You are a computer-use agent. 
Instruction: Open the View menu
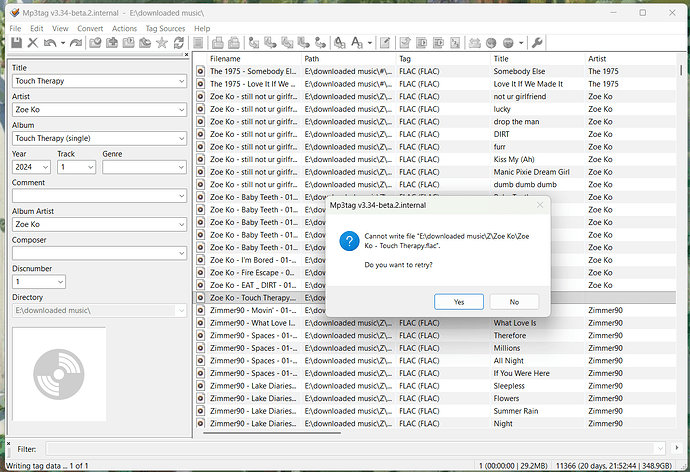[60, 29]
